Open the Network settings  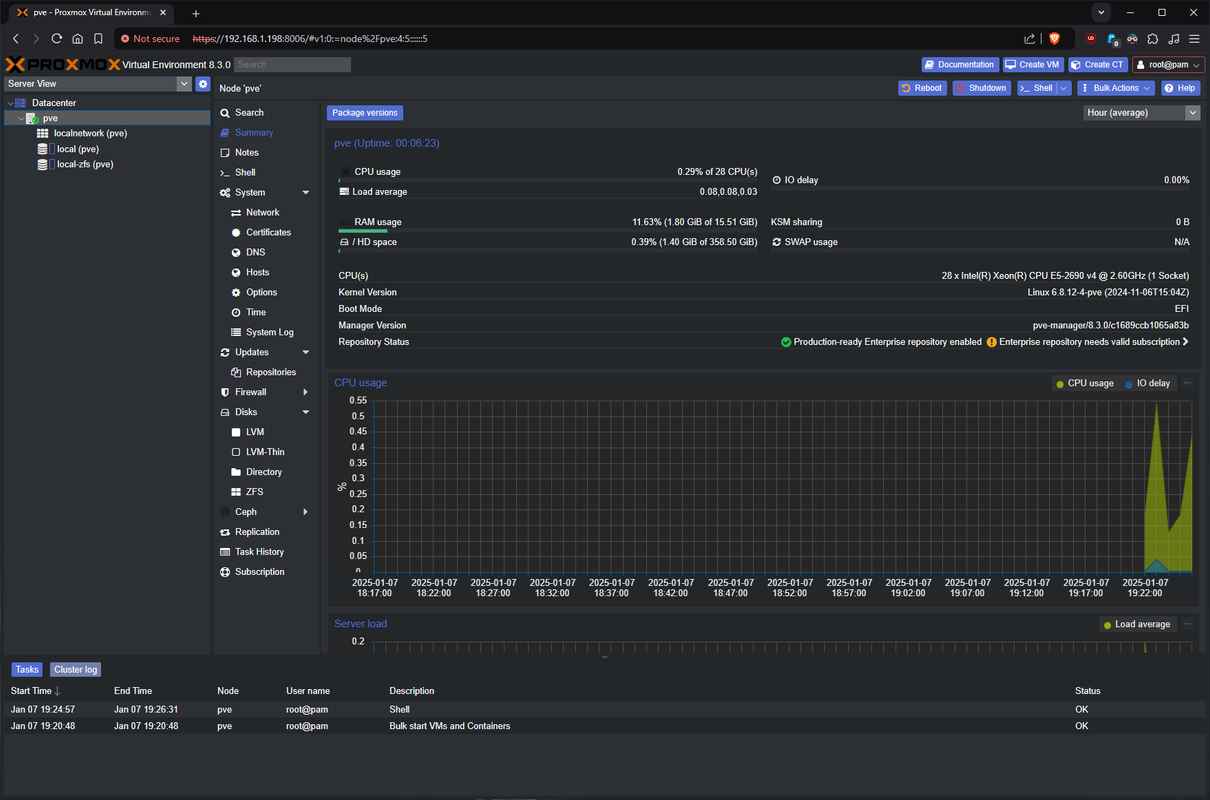(262, 213)
